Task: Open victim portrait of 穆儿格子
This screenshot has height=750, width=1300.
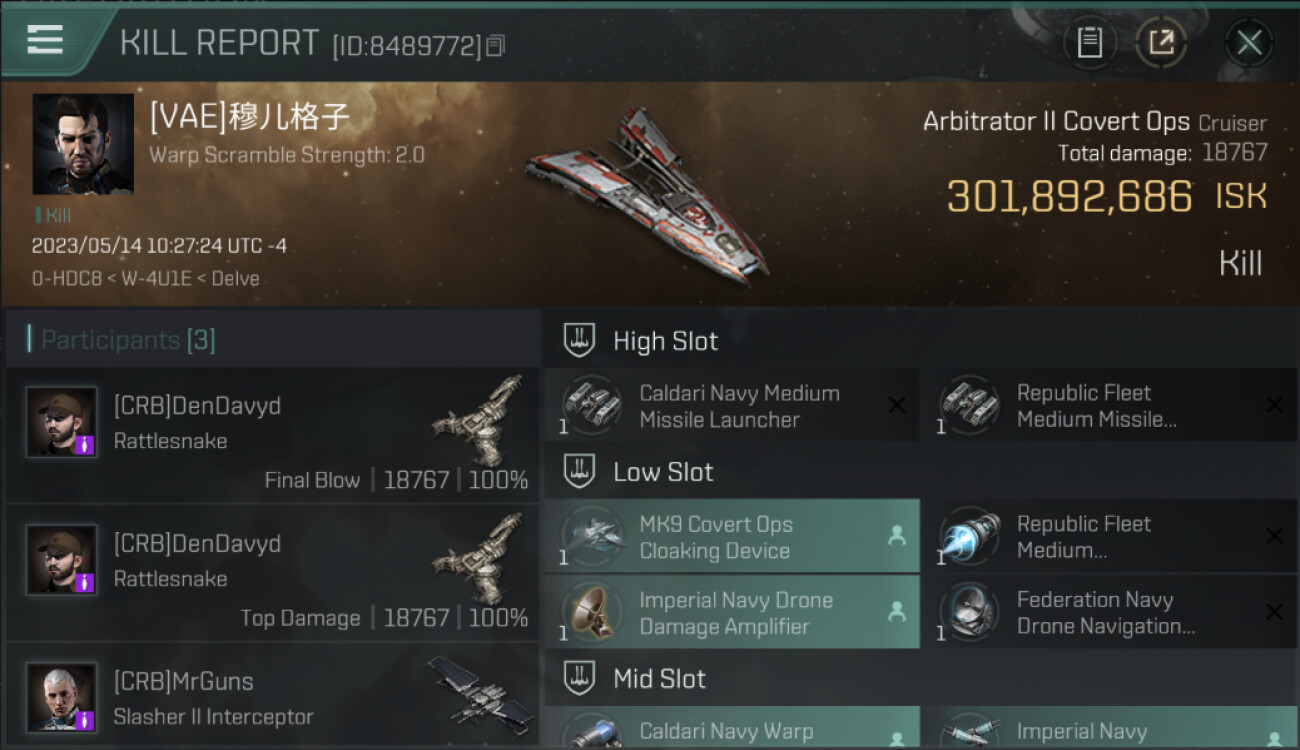Action: pyautogui.click(x=83, y=144)
